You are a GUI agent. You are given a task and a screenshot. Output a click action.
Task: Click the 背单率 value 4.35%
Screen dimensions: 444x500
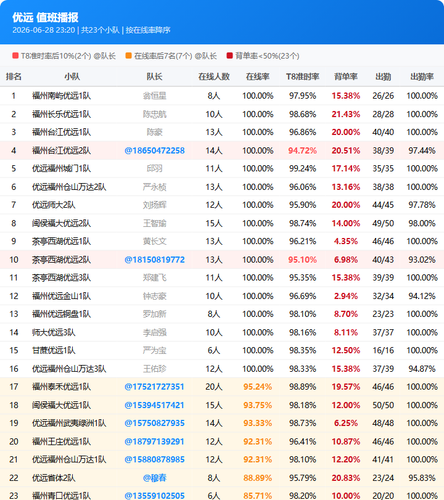[346, 241]
